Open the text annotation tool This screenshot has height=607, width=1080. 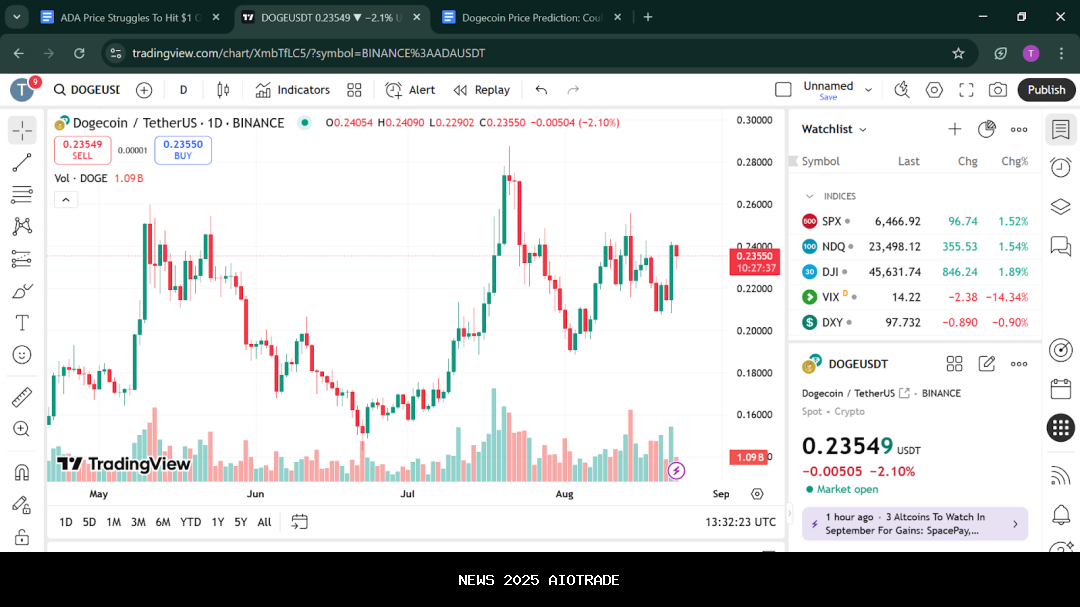22,323
